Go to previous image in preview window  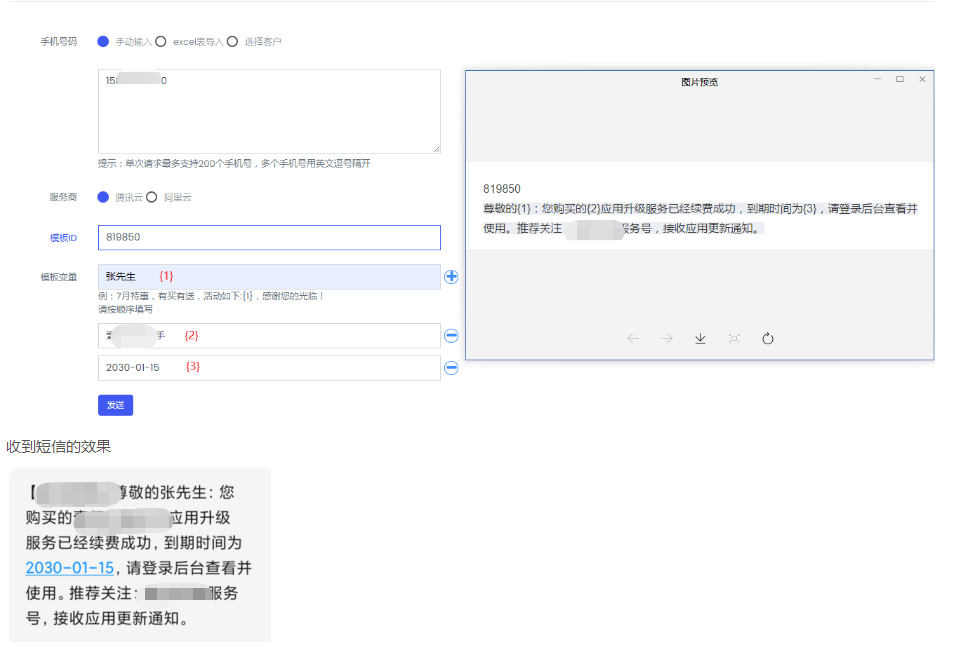pos(633,338)
